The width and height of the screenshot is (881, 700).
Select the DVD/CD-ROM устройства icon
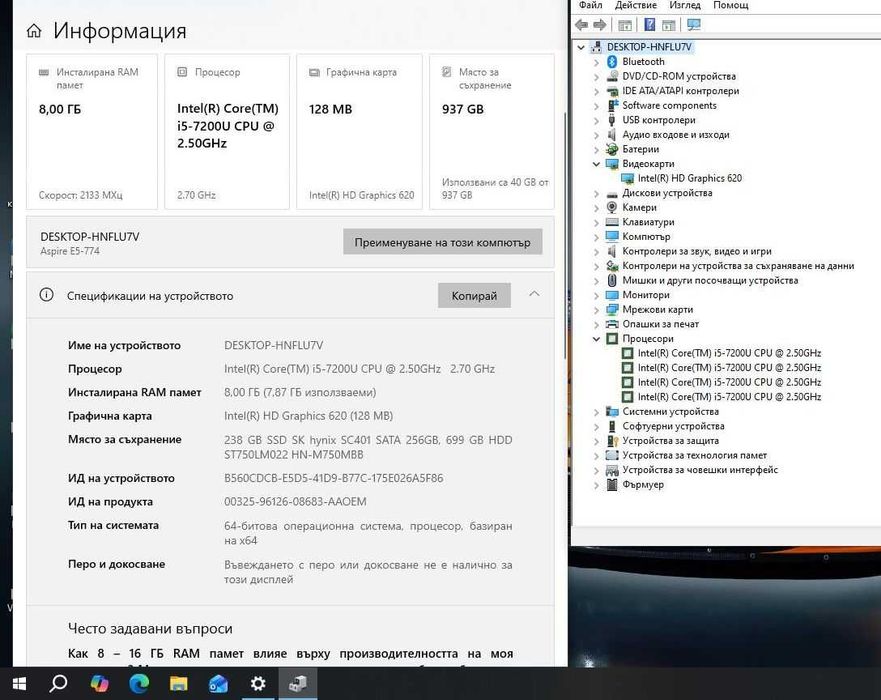612,76
